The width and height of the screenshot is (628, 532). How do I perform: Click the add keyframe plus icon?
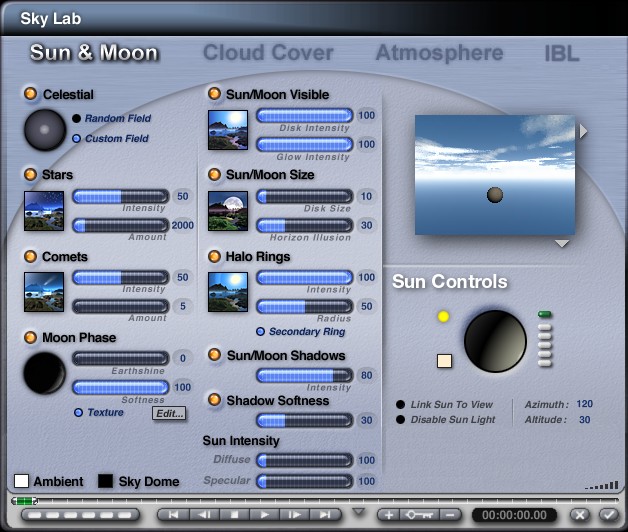[387, 514]
